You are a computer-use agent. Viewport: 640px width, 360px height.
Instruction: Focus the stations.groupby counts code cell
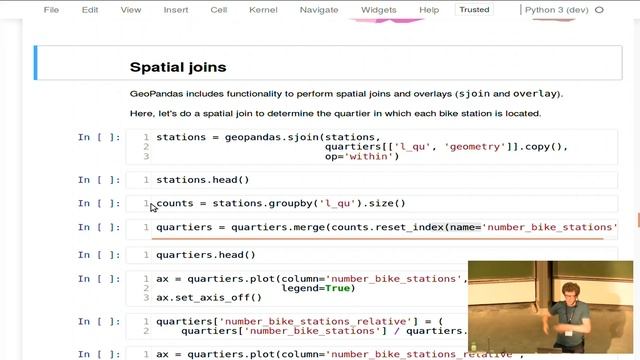371,203
